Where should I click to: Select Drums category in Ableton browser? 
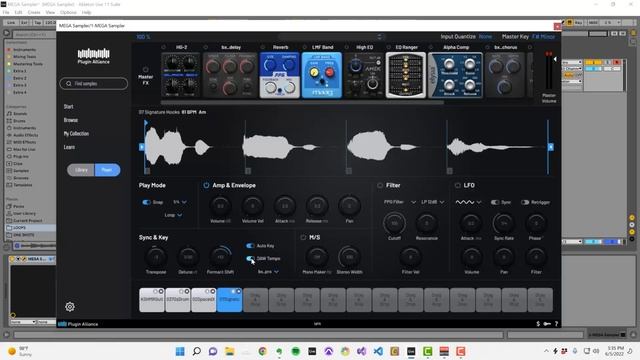pyautogui.click(x=19, y=121)
